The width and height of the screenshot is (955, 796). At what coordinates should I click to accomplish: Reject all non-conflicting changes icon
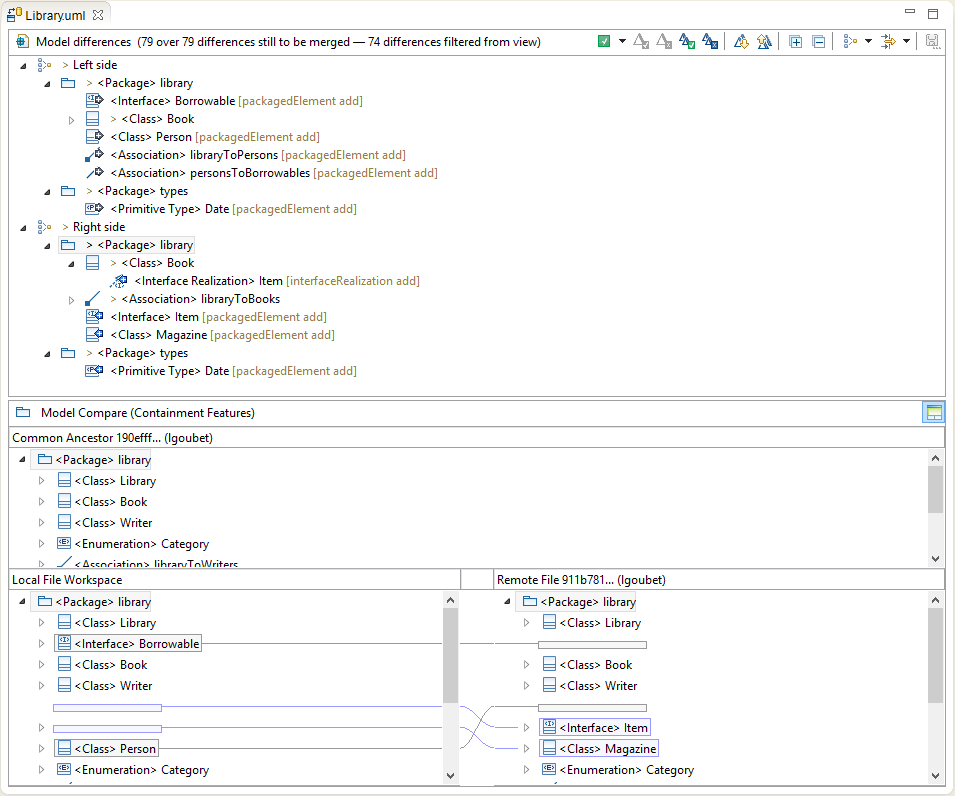pyautogui.click(x=710, y=42)
